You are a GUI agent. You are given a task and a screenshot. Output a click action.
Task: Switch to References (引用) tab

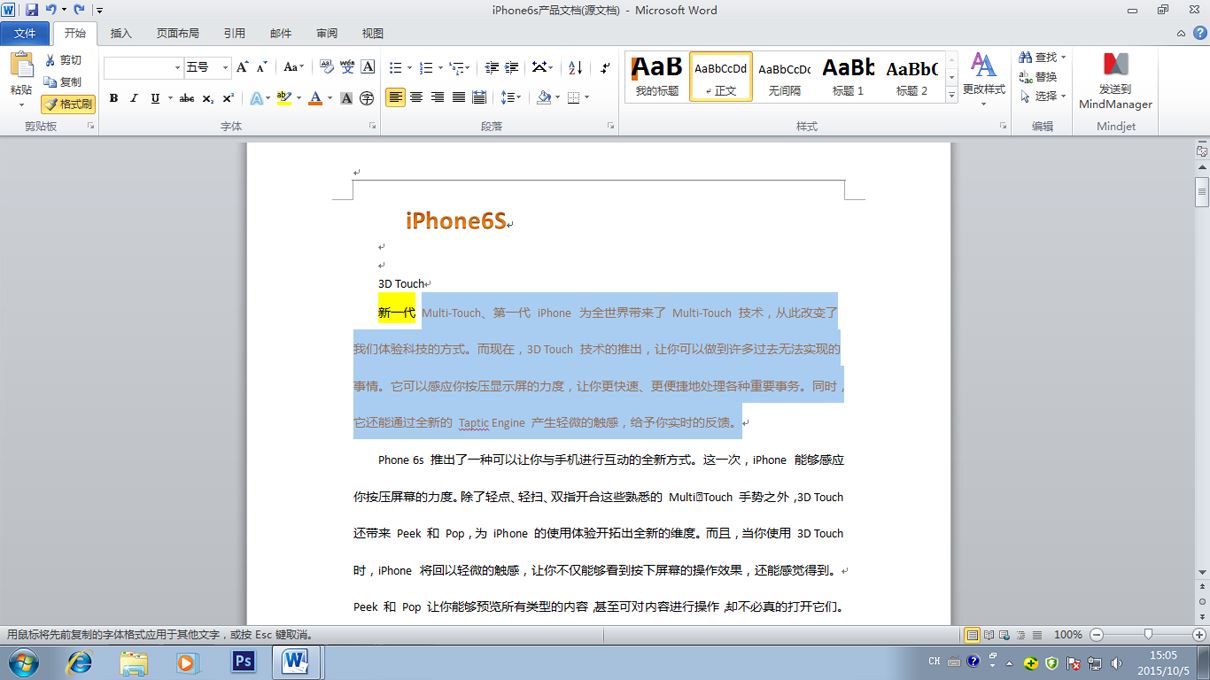tap(234, 33)
